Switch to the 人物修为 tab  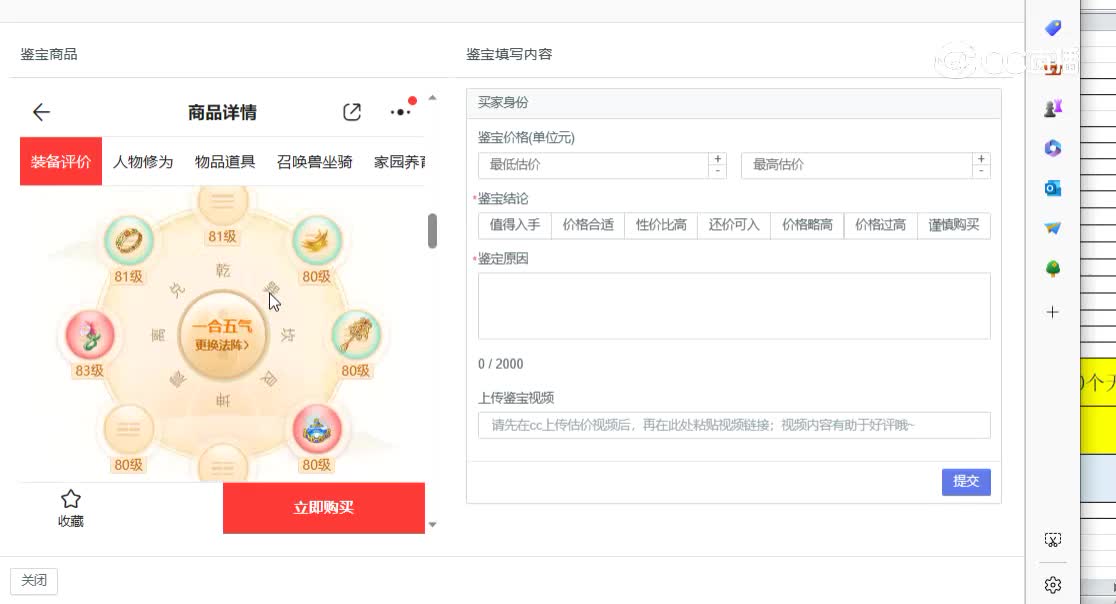pyautogui.click(x=141, y=161)
